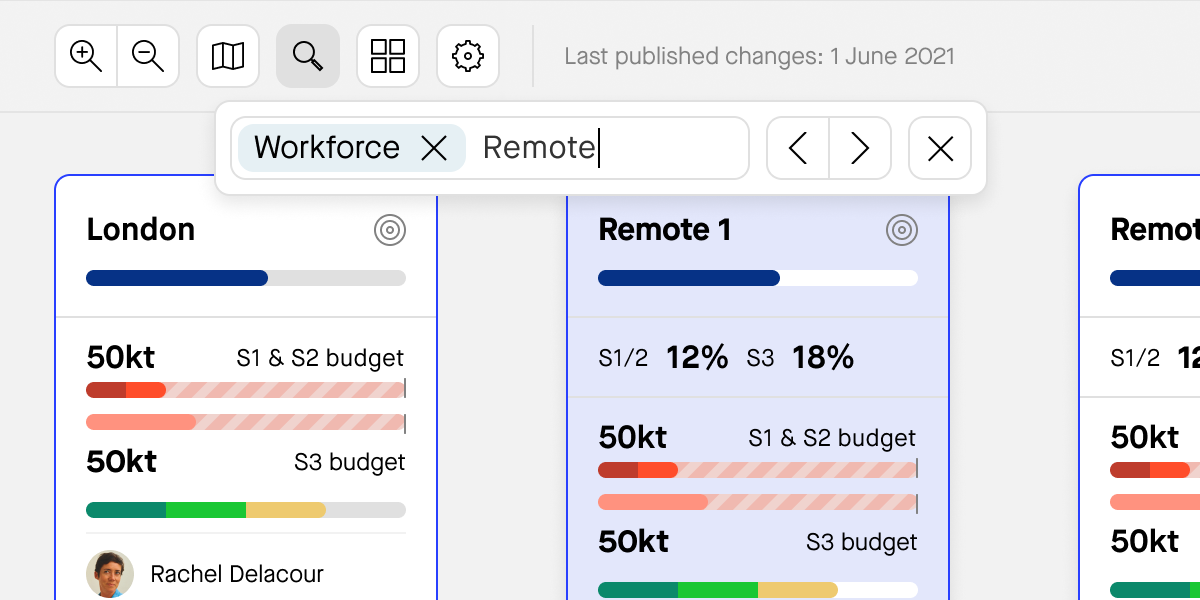Select the London card title
Viewport: 1200px width, 600px height.
pos(141,230)
